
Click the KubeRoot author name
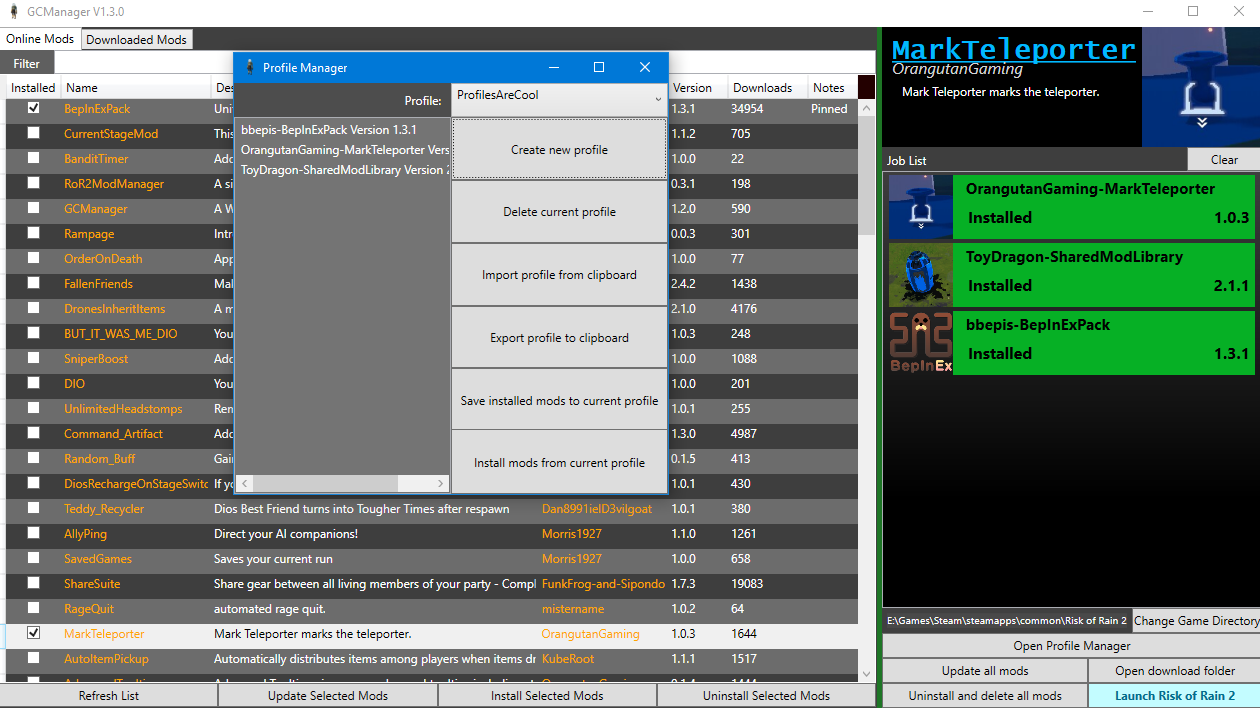(x=568, y=659)
